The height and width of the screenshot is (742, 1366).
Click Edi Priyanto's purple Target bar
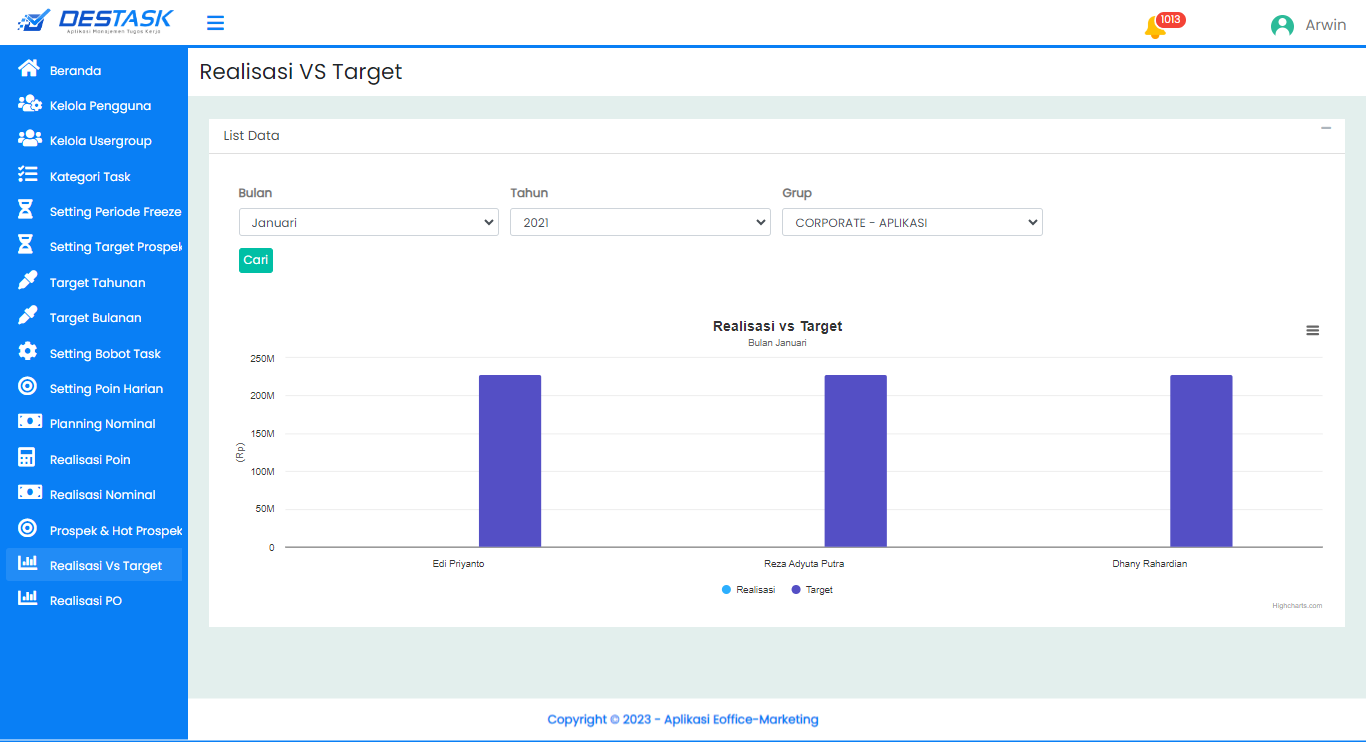[510, 461]
